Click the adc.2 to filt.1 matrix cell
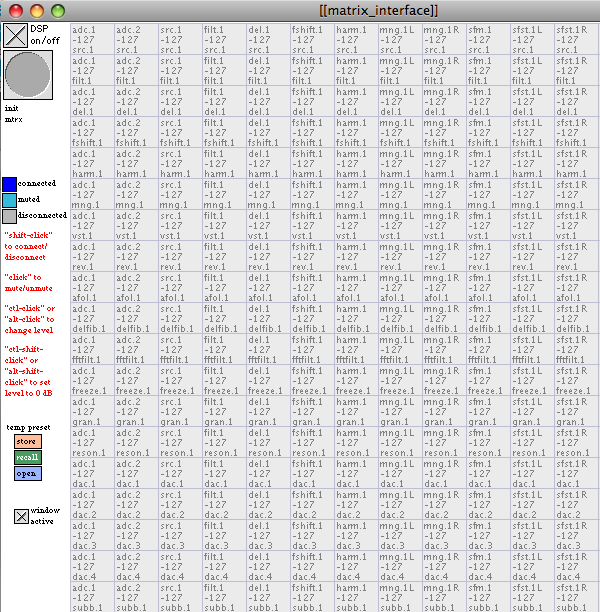 pos(136,71)
